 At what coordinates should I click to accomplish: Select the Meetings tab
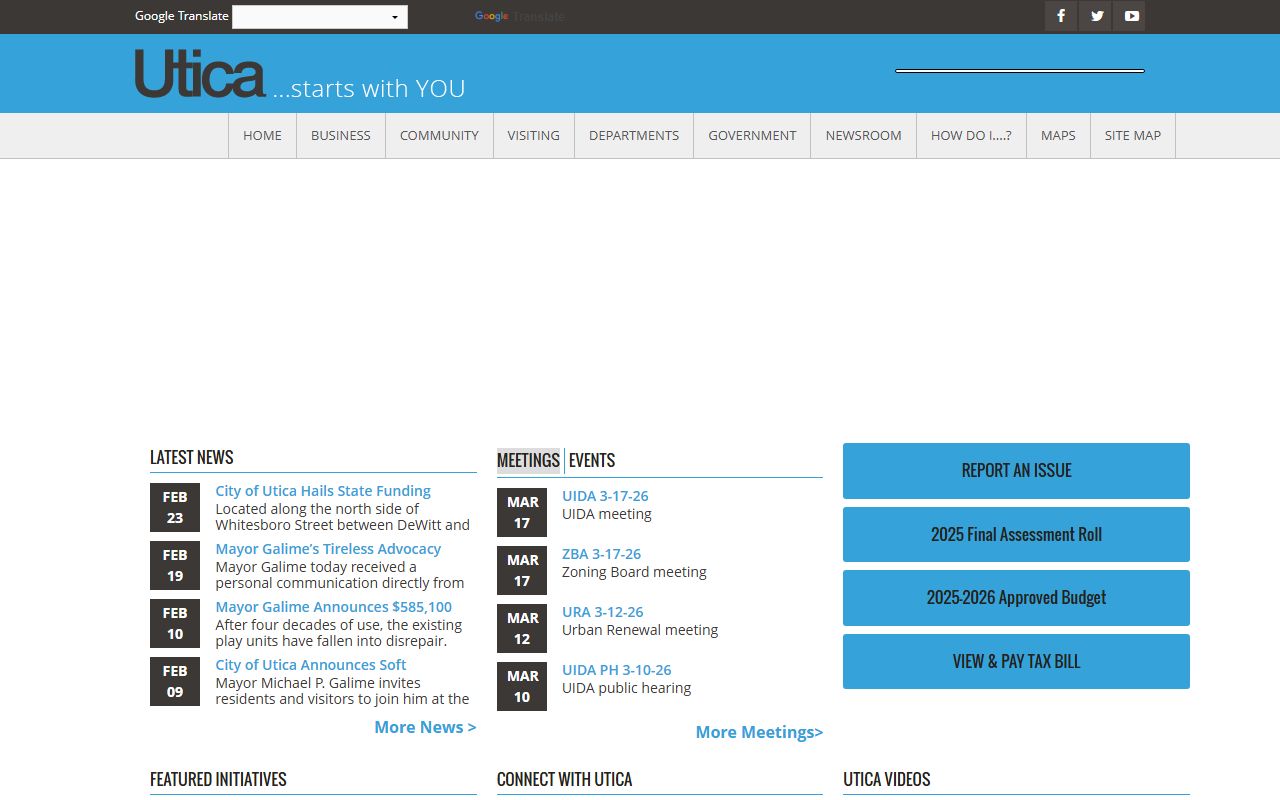(x=528, y=461)
